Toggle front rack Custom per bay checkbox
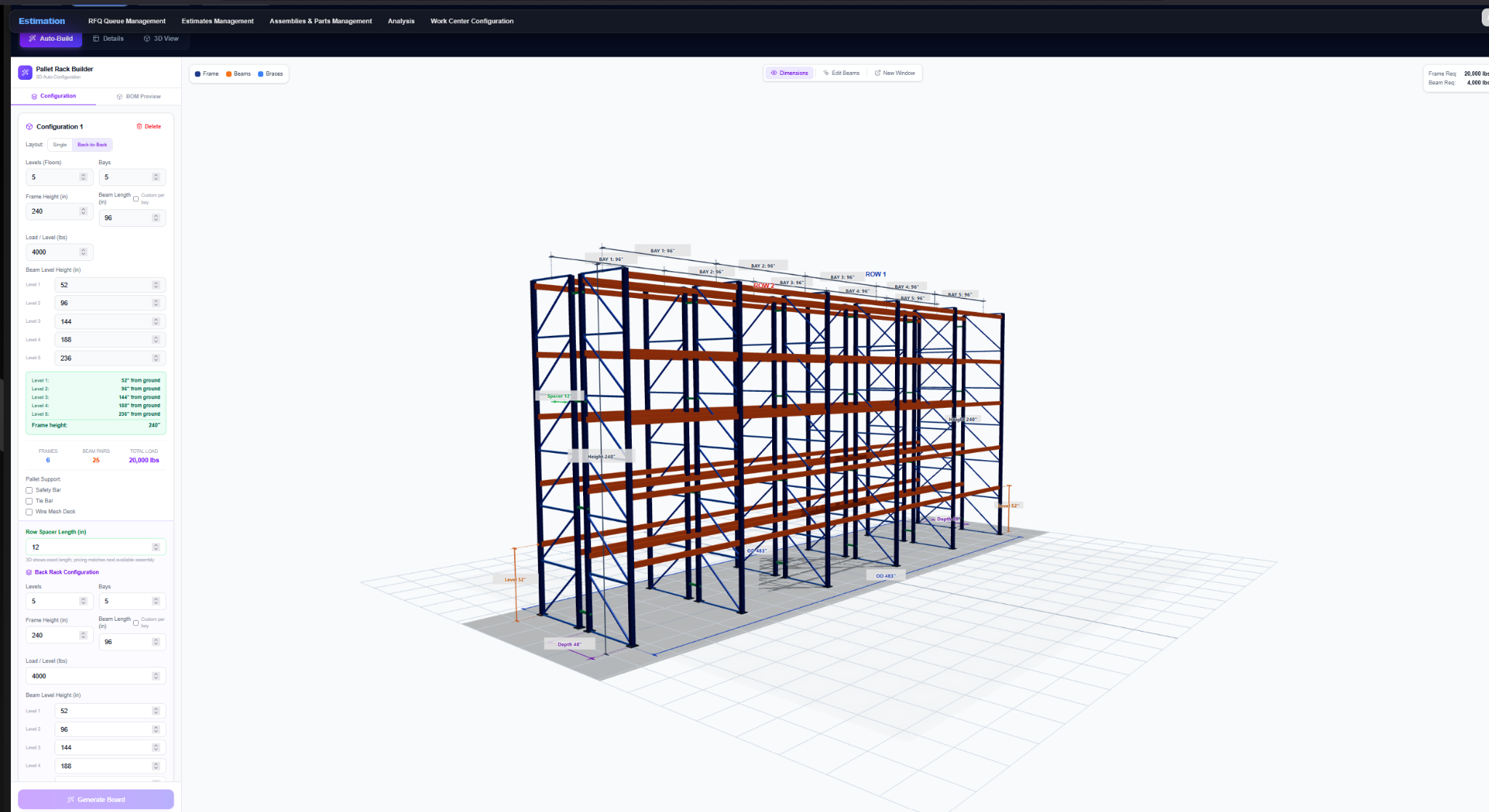 point(136,198)
